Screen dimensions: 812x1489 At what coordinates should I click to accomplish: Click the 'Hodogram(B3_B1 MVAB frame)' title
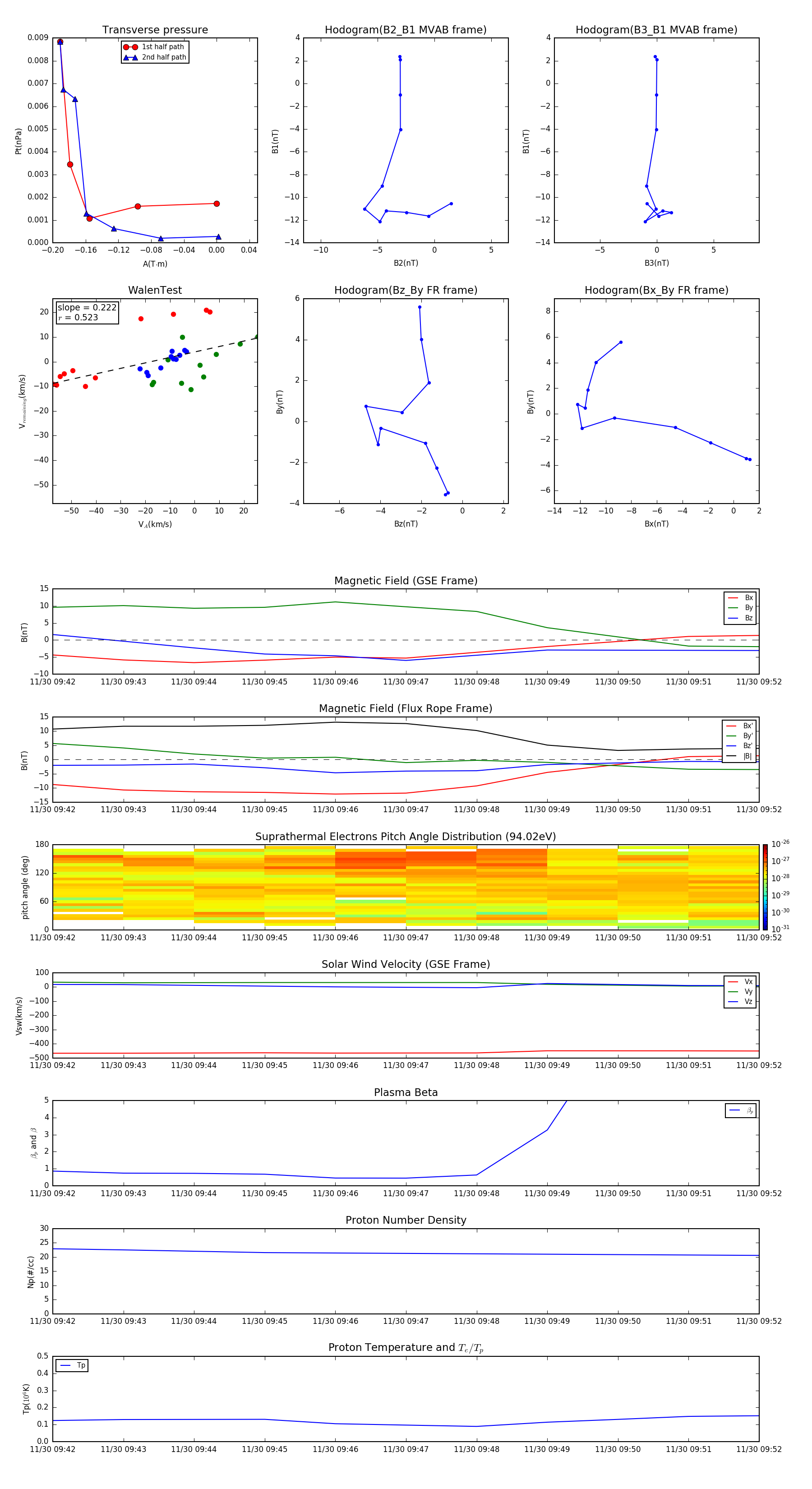click(x=656, y=30)
